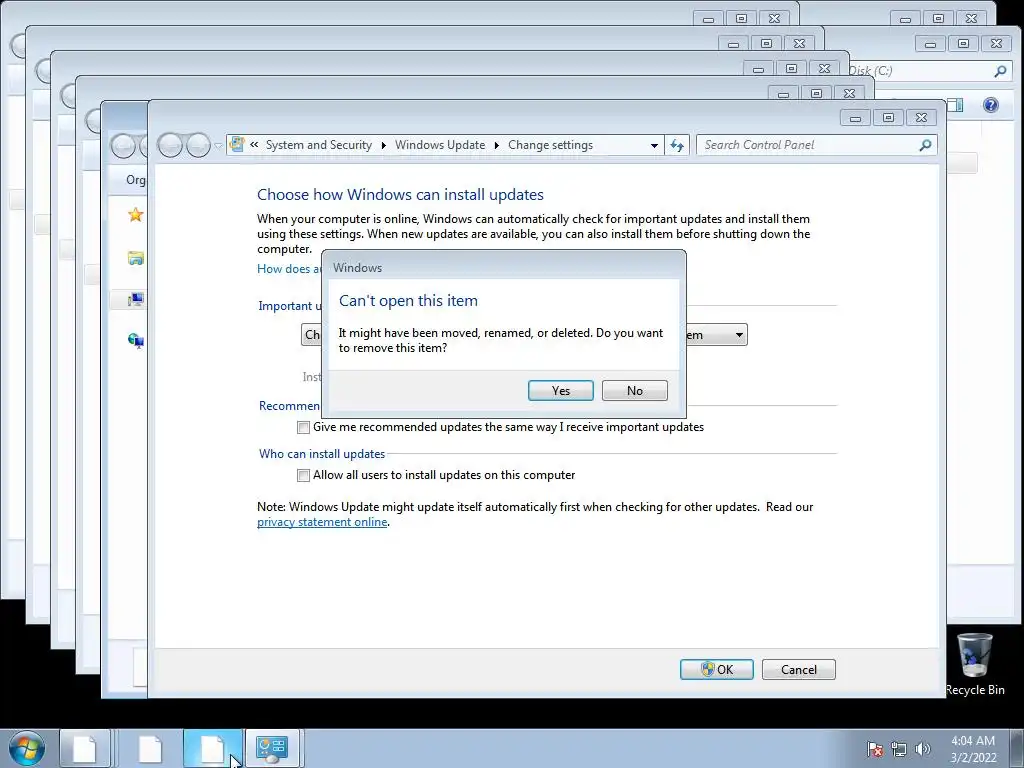Click the Favorites star icon in the background Explorer window

[135, 214]
